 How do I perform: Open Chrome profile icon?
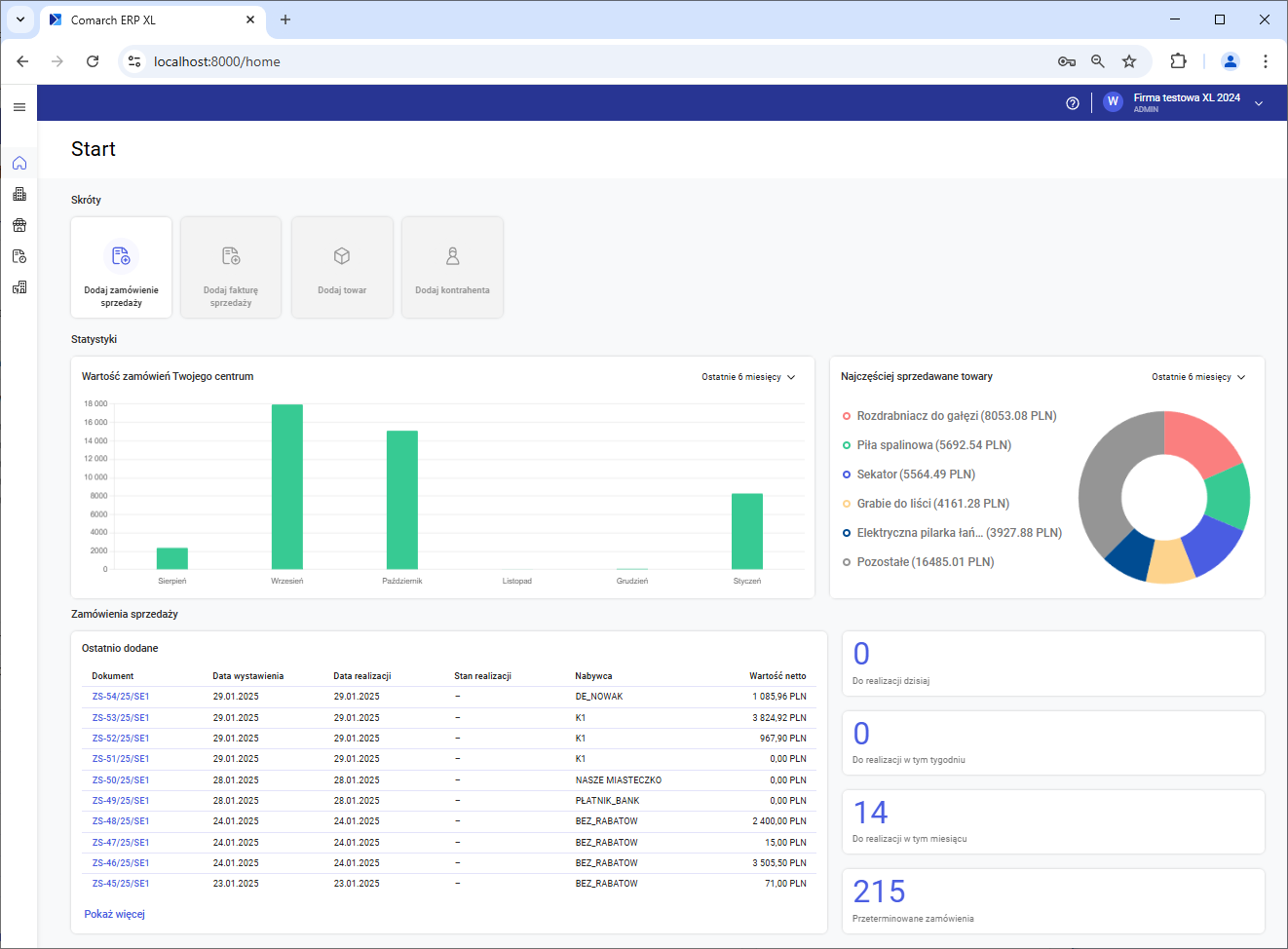coord(1231,61)
